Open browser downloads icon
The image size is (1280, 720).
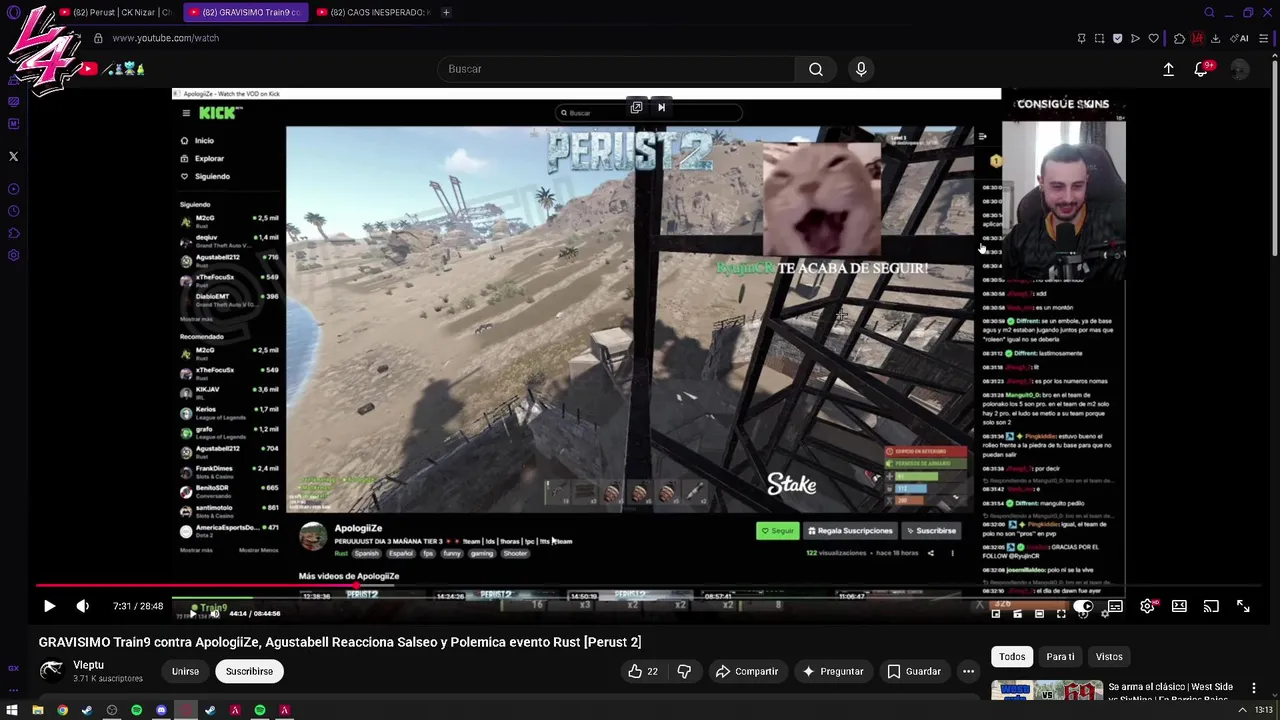click(1215, 38)
